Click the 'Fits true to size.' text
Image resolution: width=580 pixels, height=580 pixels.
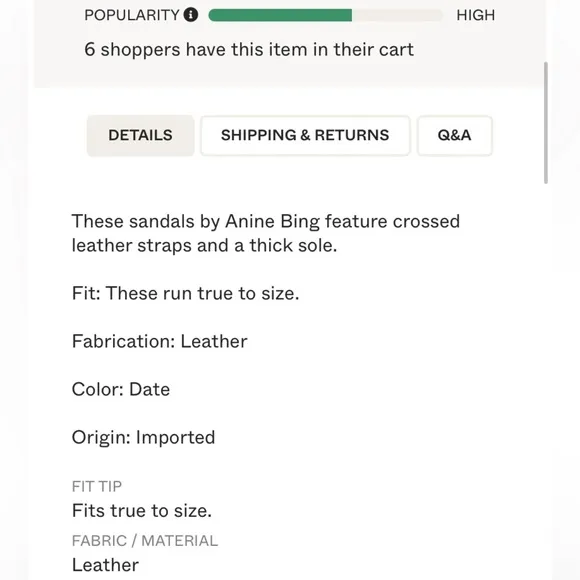(142, 511)
